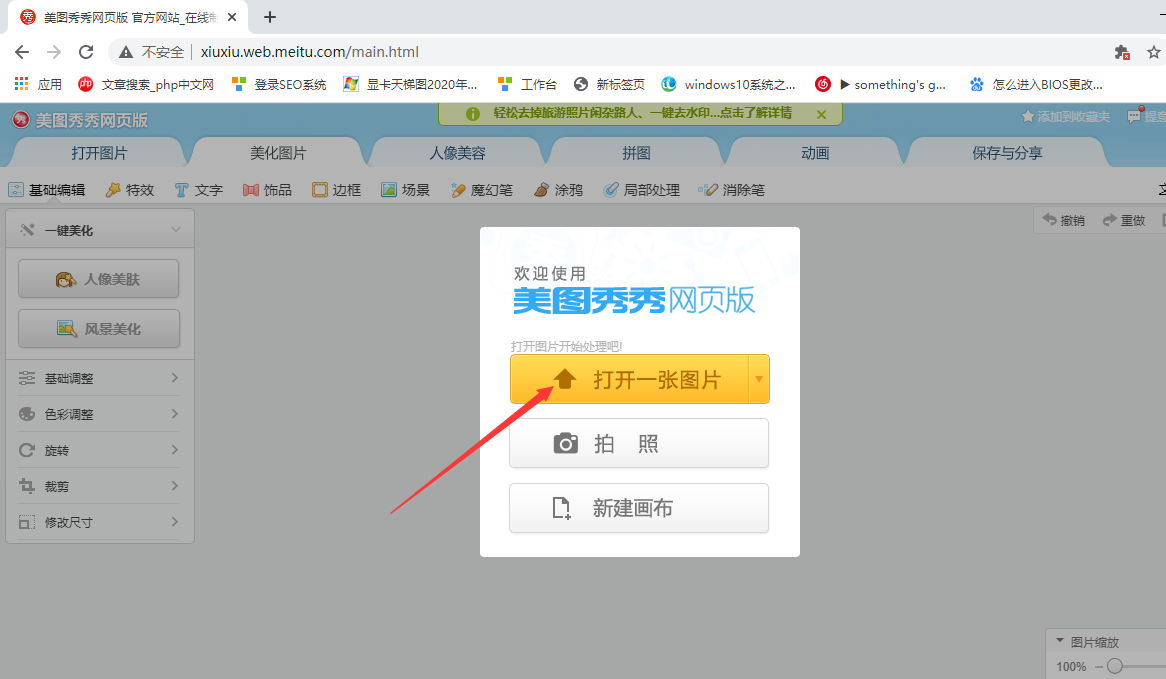Open 新标签页 bookmark
Screen dimensions: 1166x679
pos(610,84)
